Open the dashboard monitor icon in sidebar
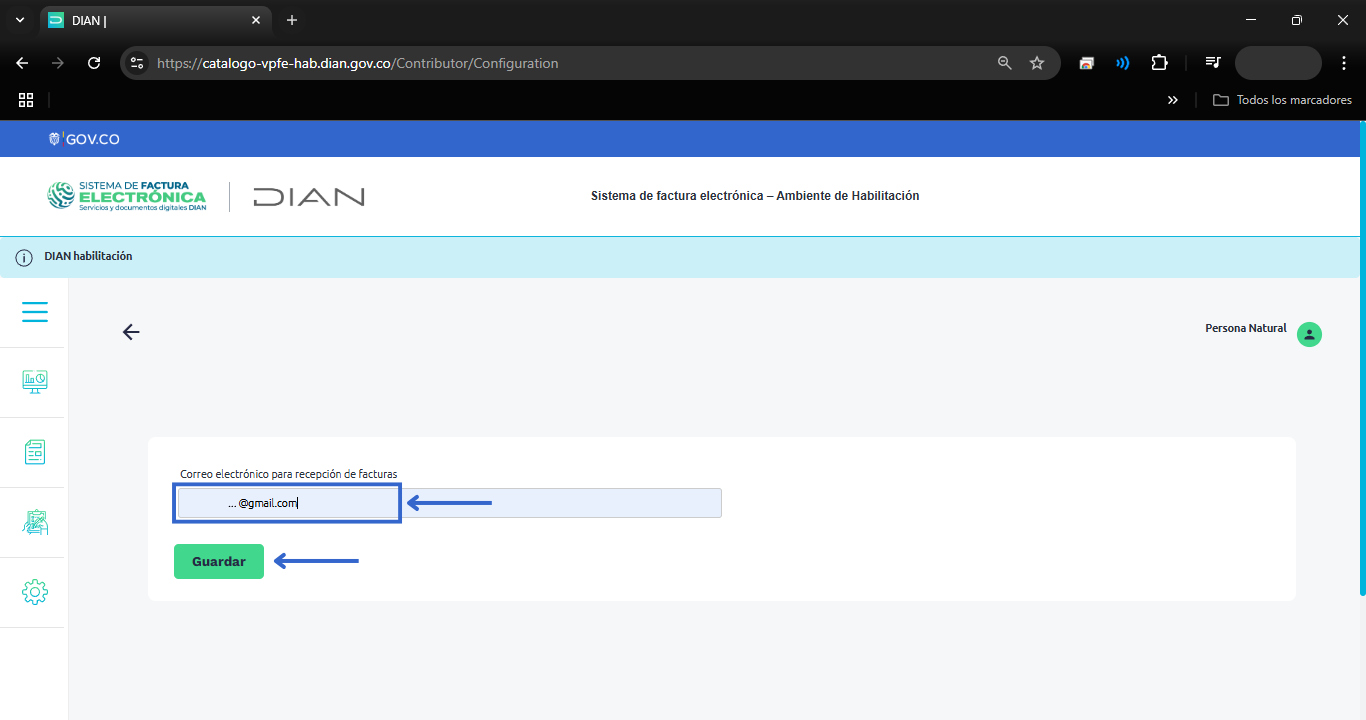The height and width of the screenshot is (720, 1366). click(x=35, y=381)
